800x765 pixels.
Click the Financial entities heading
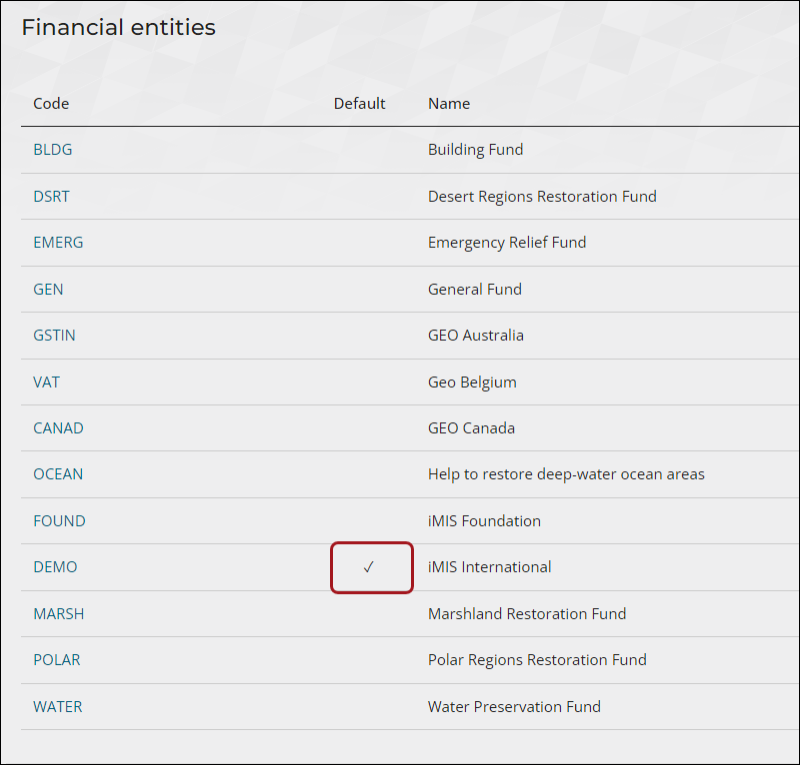118,27
